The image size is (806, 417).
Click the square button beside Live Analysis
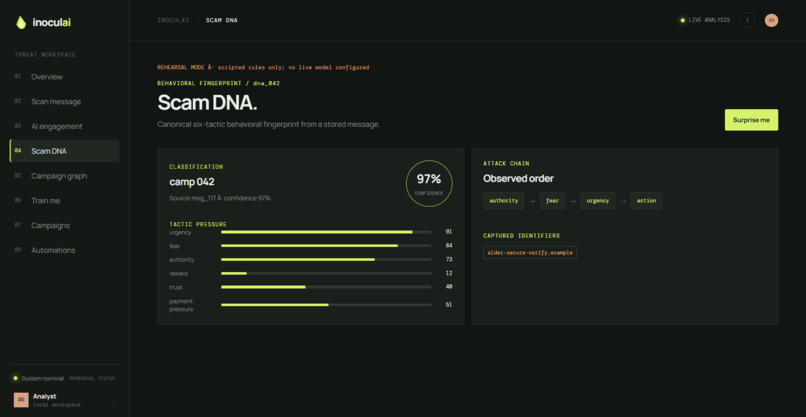click(x=747, y=20)
